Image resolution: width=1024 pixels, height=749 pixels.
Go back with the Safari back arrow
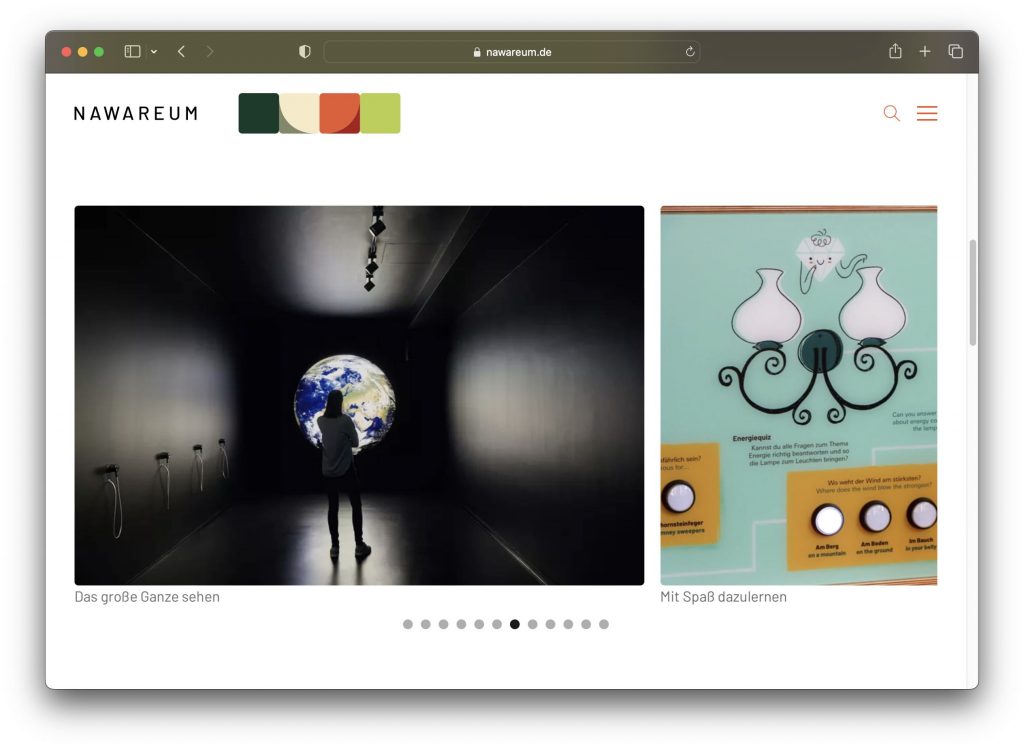pyautogui.click(x=181, y=52)
